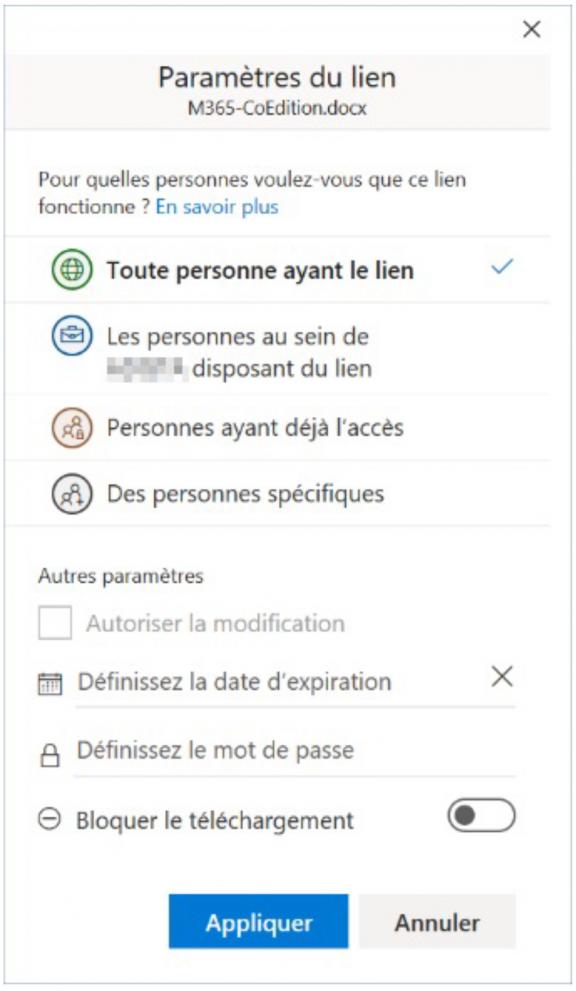576x991 pixels.
Task: Click the calendar icon for expiration date
Action: pos(51,684)
